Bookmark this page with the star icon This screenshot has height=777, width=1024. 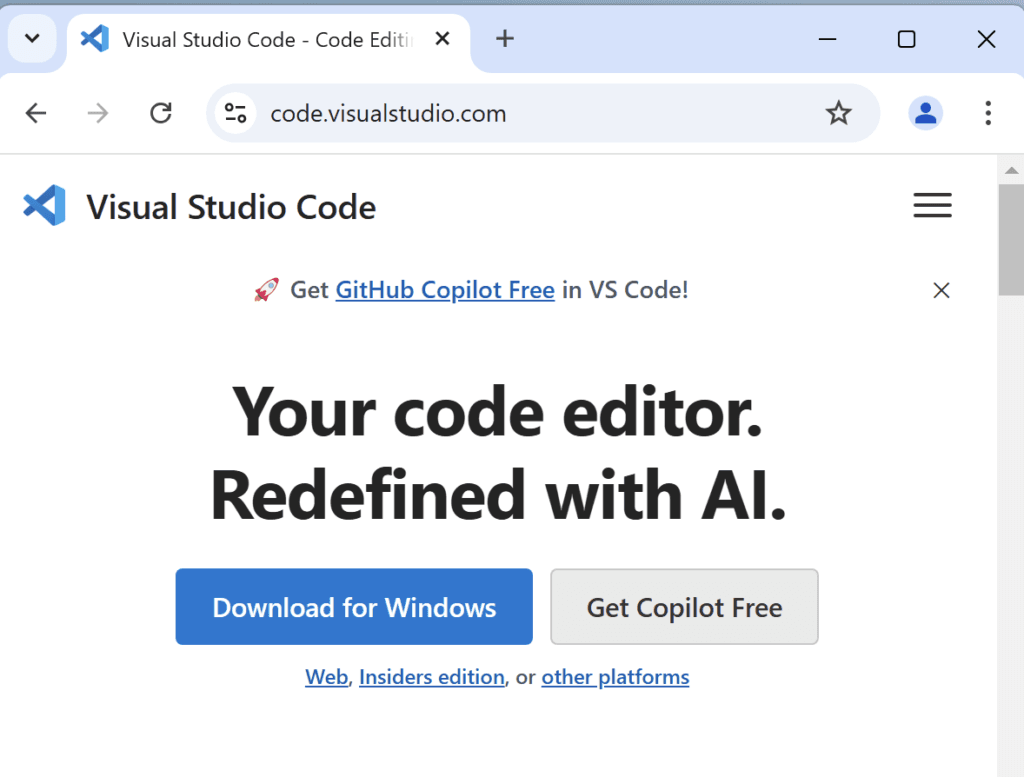coord(839,113)
